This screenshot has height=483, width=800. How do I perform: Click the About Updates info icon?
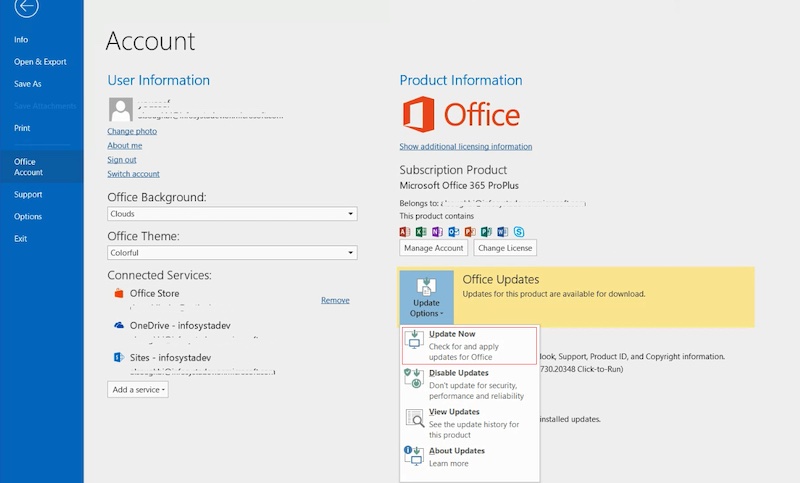(x=414, y=455)
